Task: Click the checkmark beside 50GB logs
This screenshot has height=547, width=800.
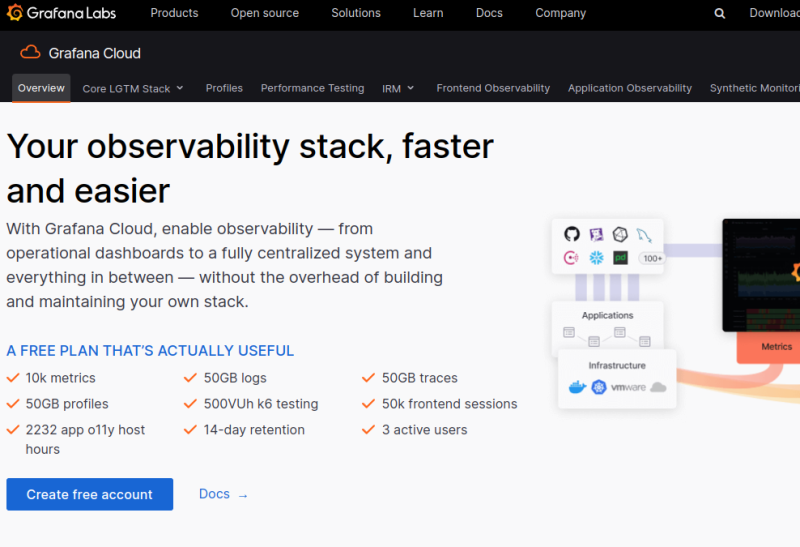Action: pyautogui.click(x=190, y=378)
